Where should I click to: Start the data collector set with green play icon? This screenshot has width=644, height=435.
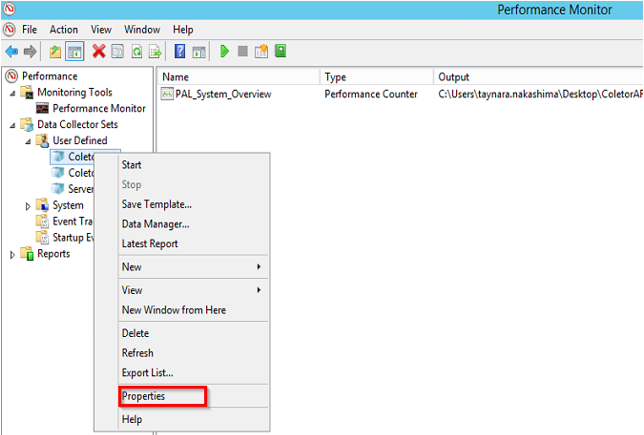tap(224, 51)
